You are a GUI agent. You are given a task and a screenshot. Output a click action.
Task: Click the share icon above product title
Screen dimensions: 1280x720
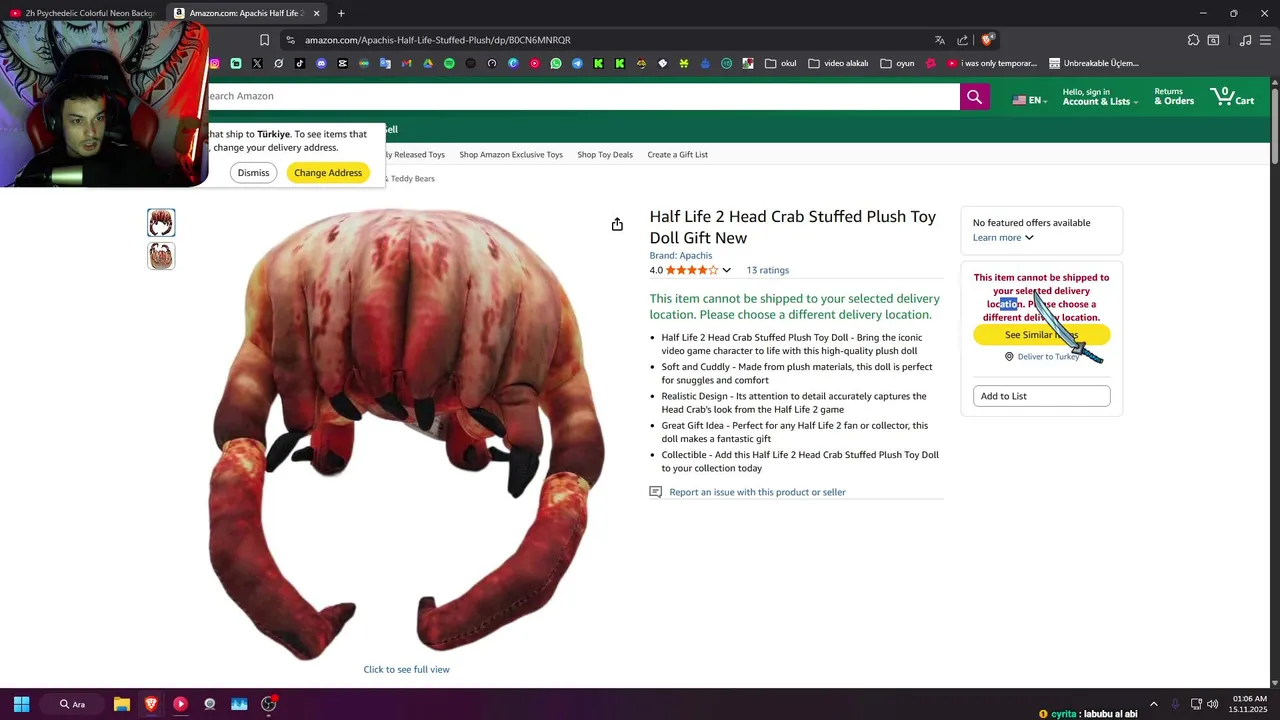click(x=617, y=224)
